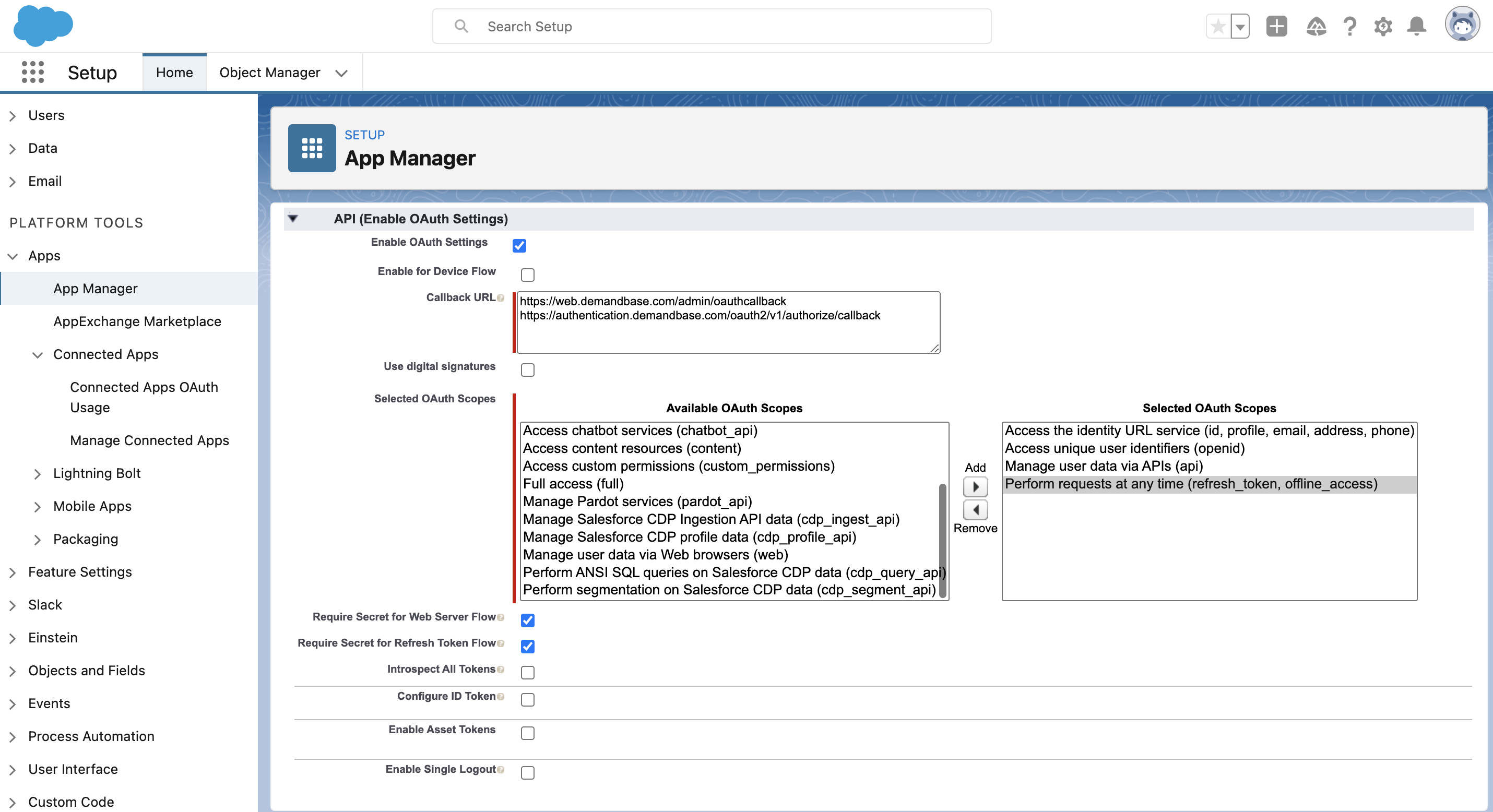Expand Slack in sidebar

tap(13, 606)
